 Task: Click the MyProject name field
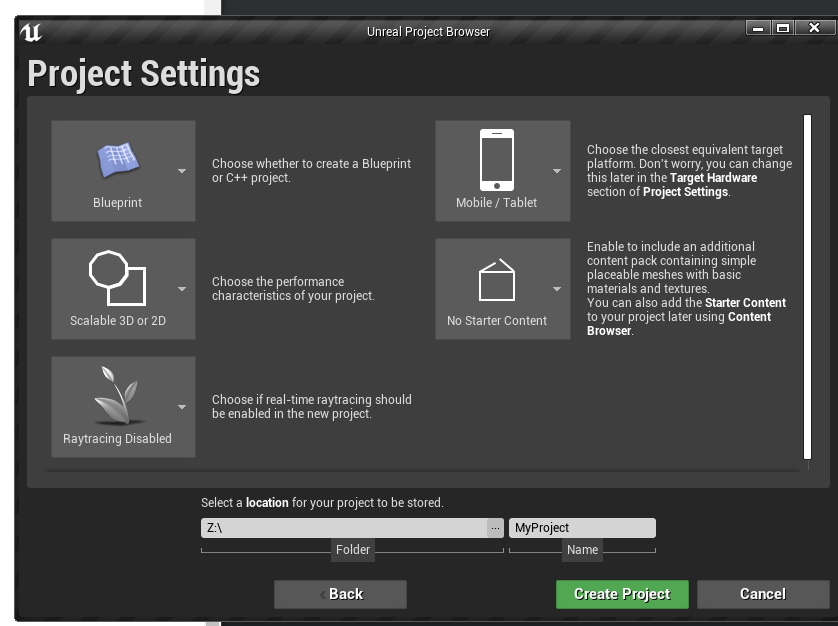point(582,528)
